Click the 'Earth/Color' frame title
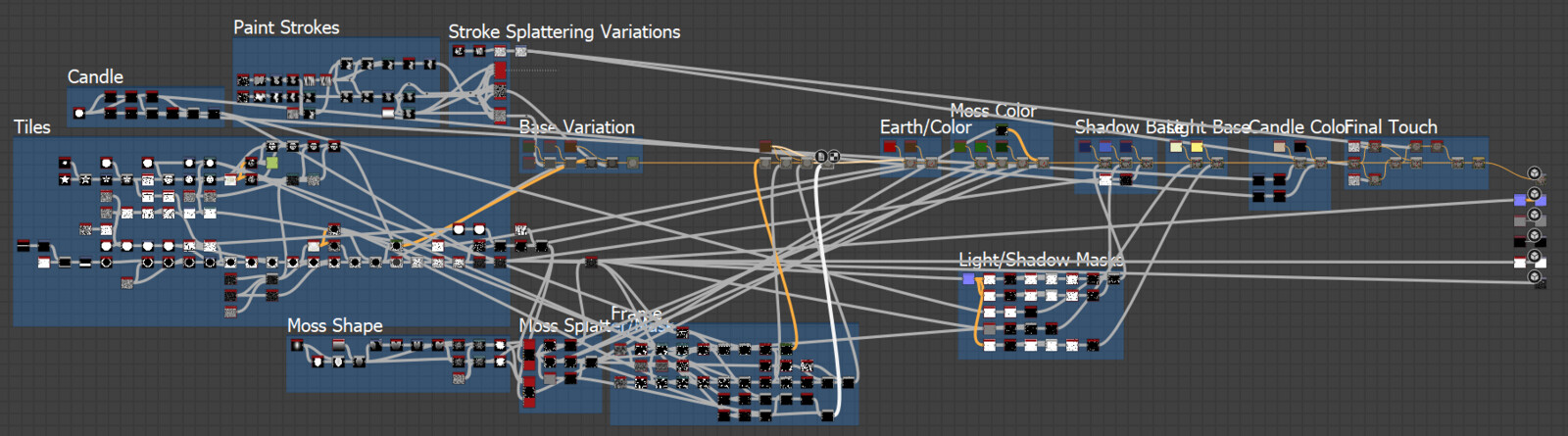 pyautogui.click(x=925, y=127)
